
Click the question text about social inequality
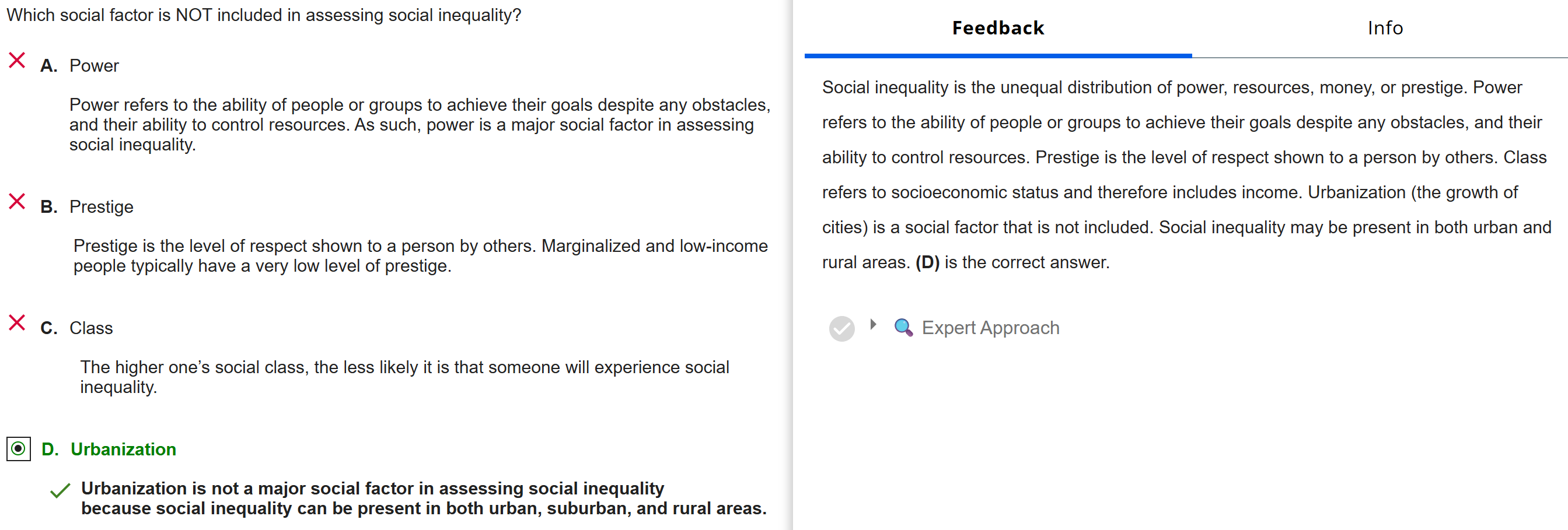click(x=264, y=15)
